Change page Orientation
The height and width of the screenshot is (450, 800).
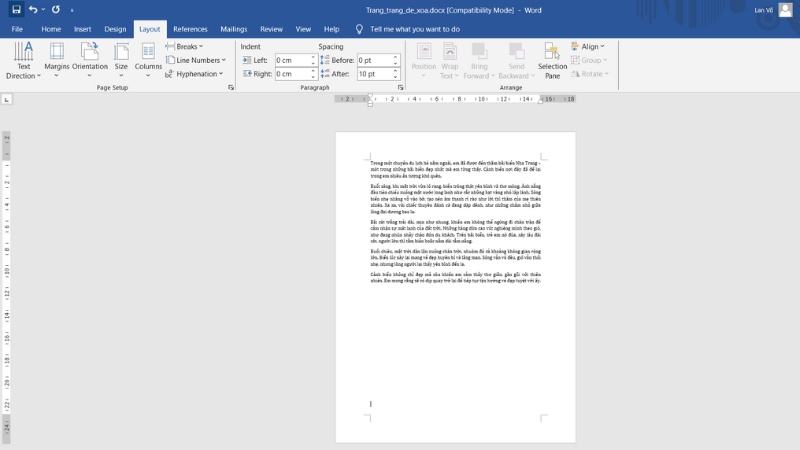(90, 60)
